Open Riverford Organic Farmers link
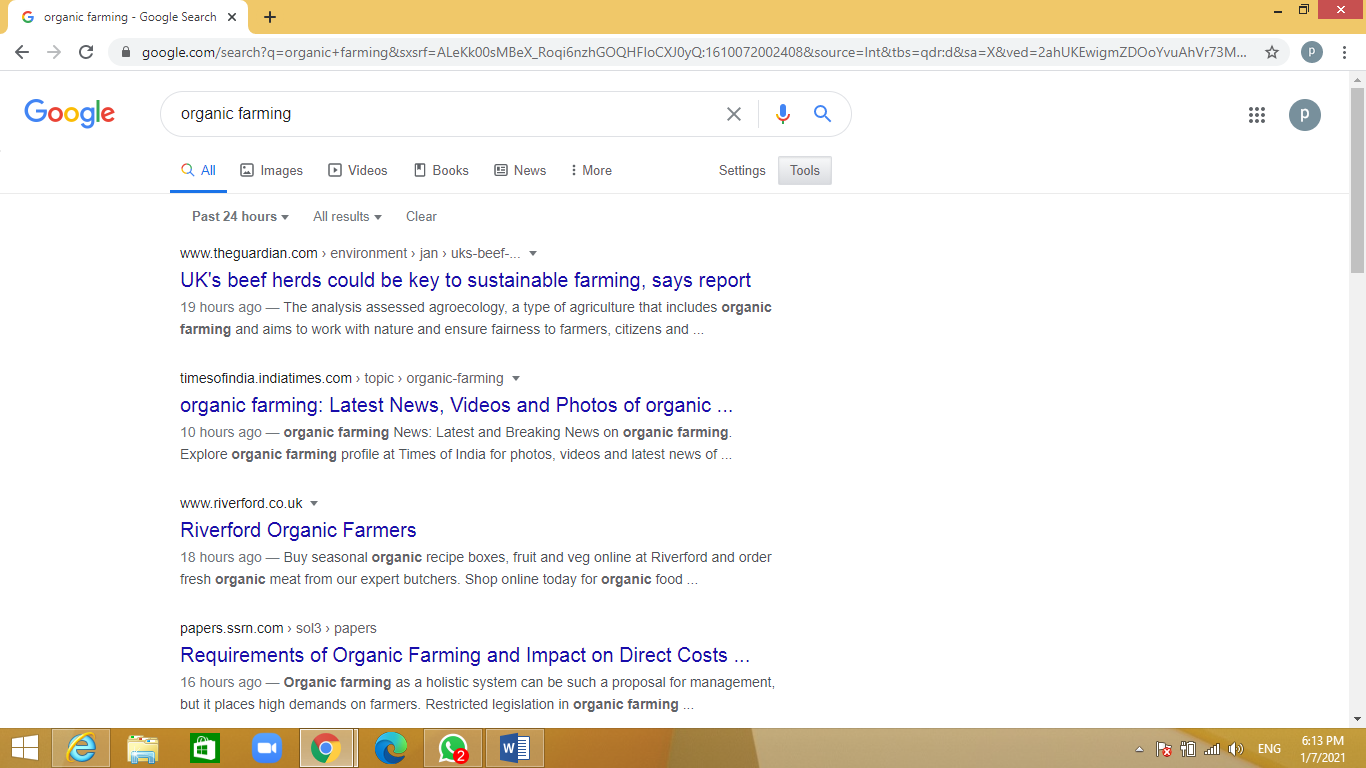 [x=298, y=530]
